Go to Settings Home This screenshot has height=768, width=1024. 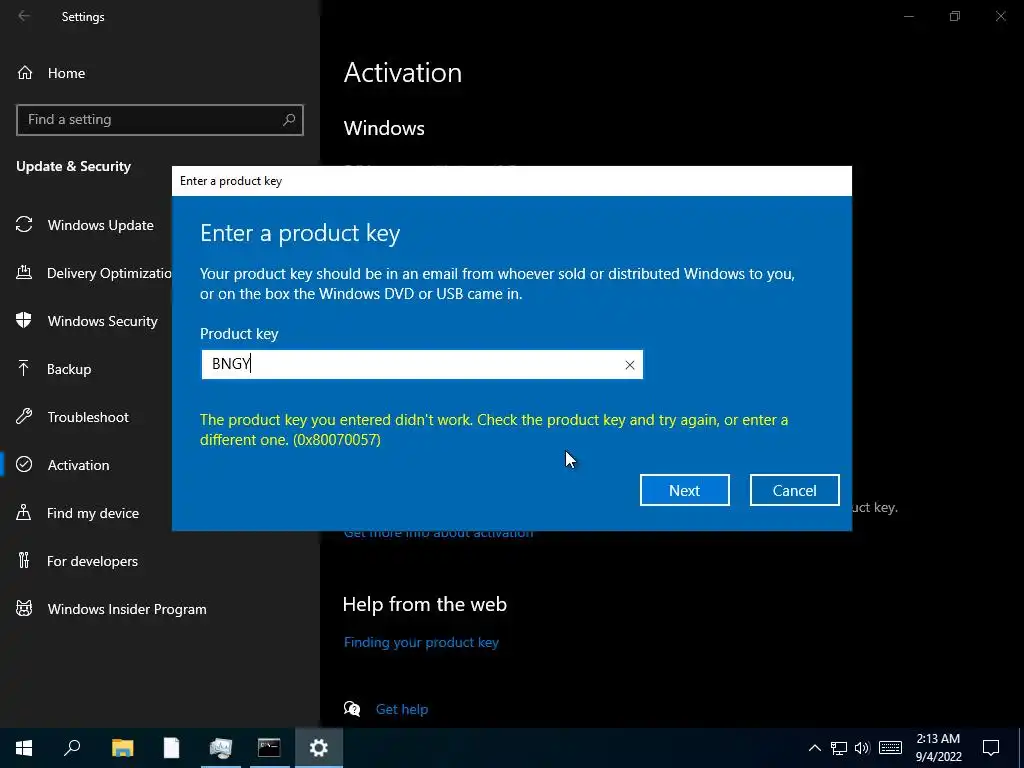coord(66,73)
